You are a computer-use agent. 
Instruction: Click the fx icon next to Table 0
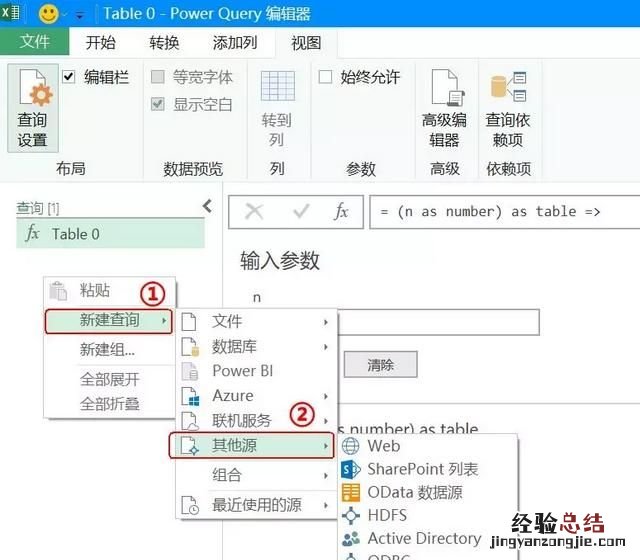pyautogui.click(x=32, y=233)
